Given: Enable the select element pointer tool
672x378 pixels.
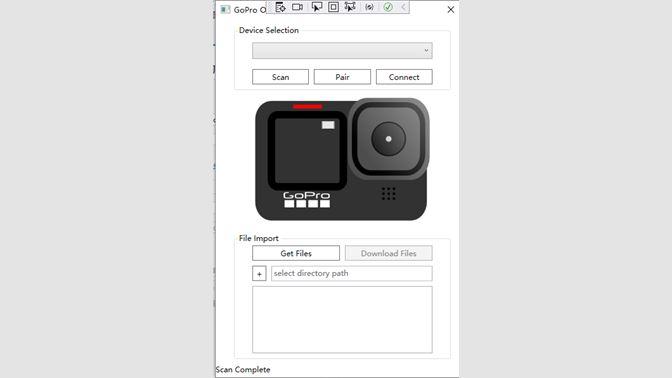Looking at the screenshot, I should click(316, 7).
